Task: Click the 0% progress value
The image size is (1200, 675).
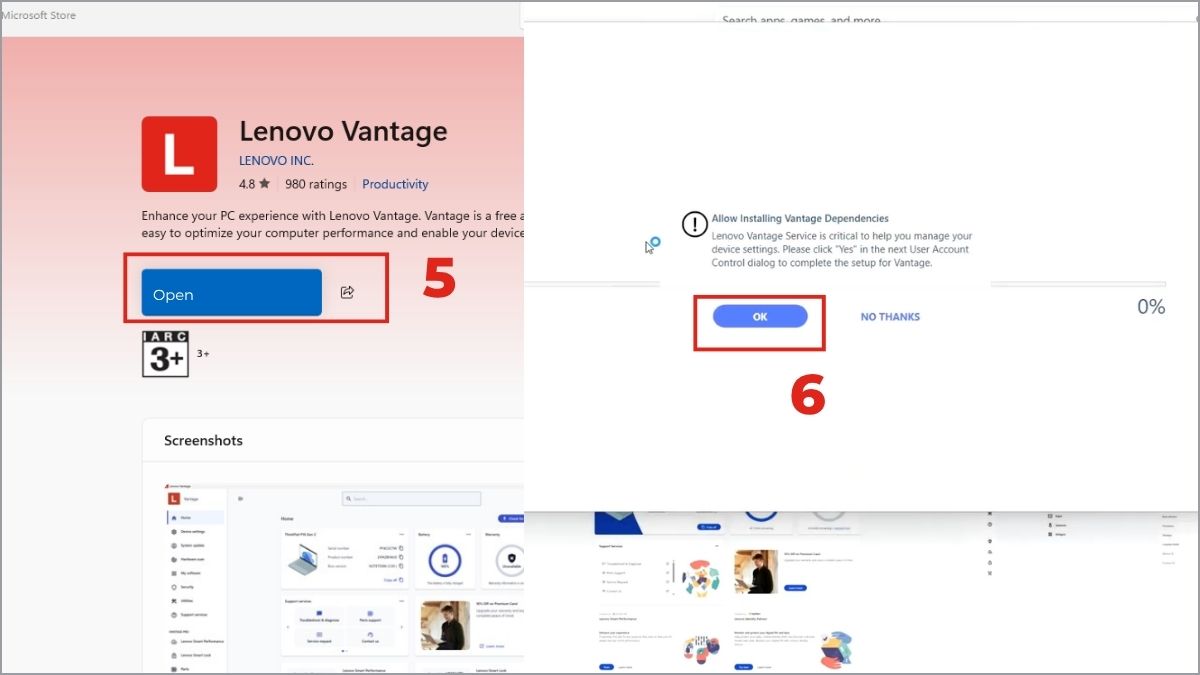Action: 1151,307
